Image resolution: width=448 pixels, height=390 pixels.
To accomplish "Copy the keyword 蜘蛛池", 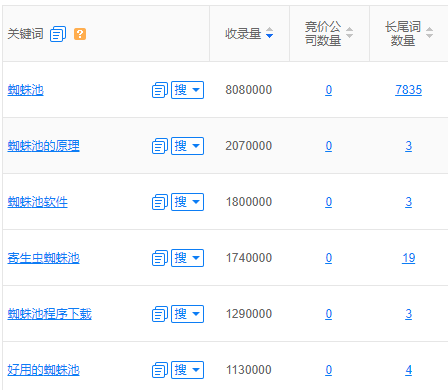I will pyautogui.click(x=160, y=90).
